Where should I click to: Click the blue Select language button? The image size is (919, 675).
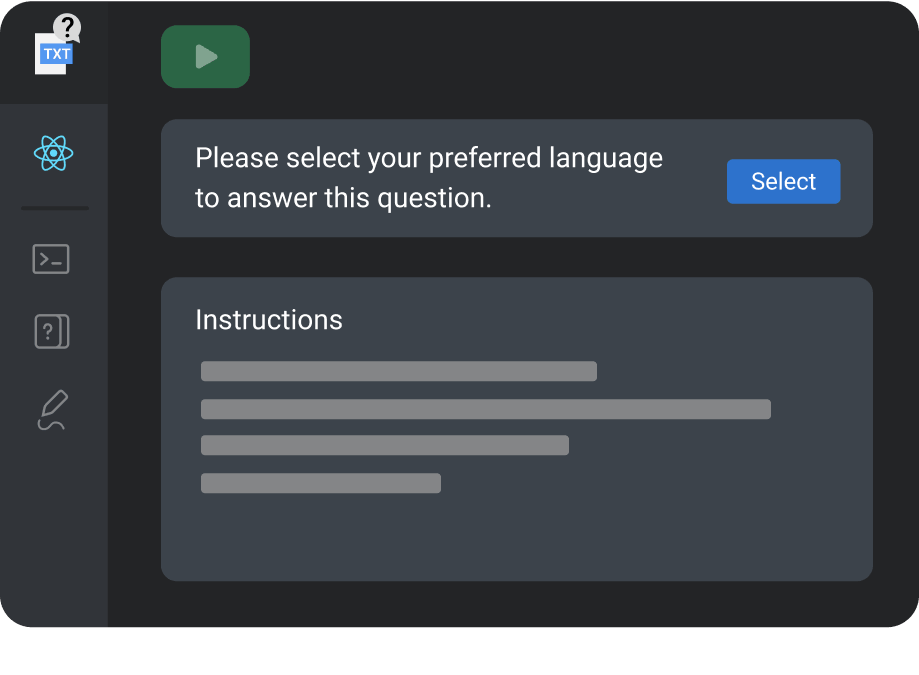(x=783, y=181)
